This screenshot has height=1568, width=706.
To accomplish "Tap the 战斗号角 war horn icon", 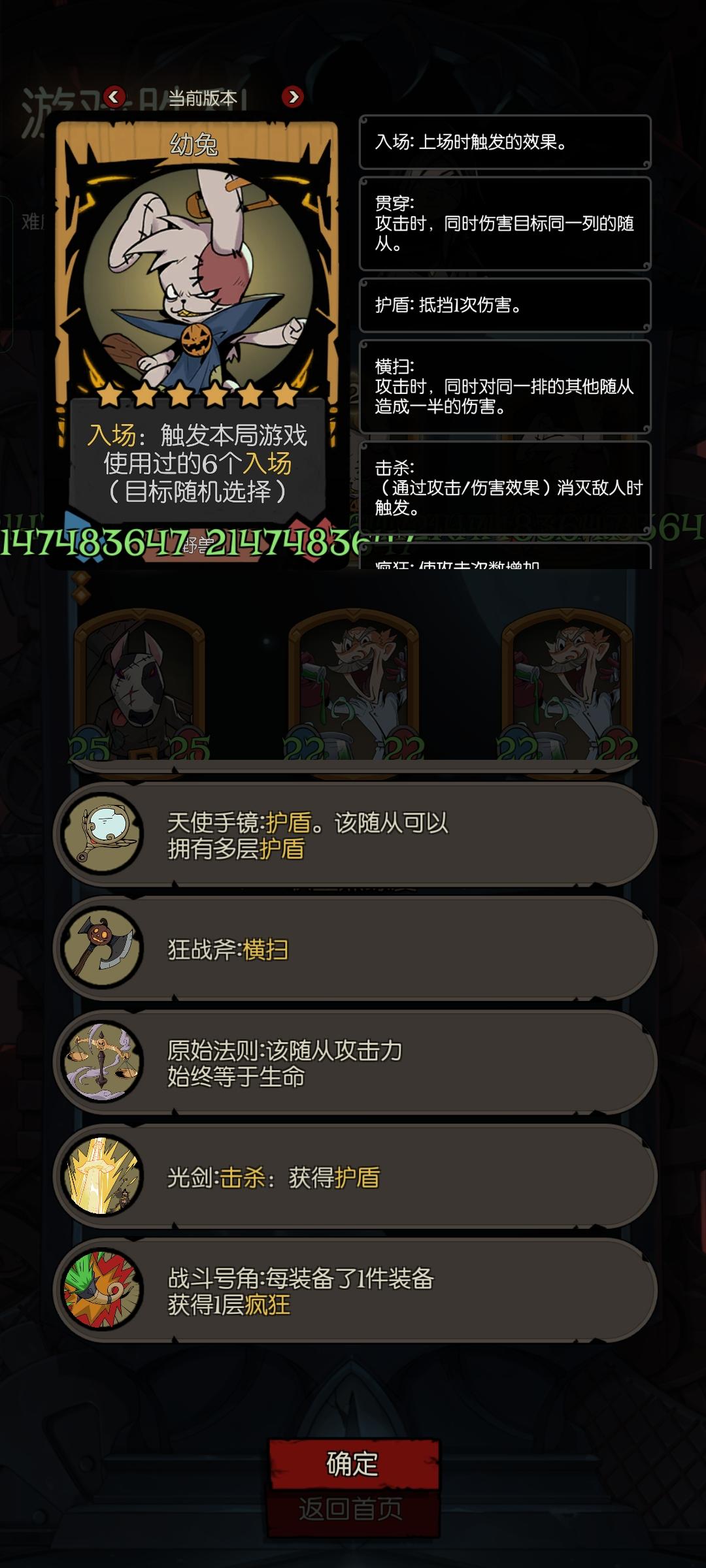I will [102, 1290].
